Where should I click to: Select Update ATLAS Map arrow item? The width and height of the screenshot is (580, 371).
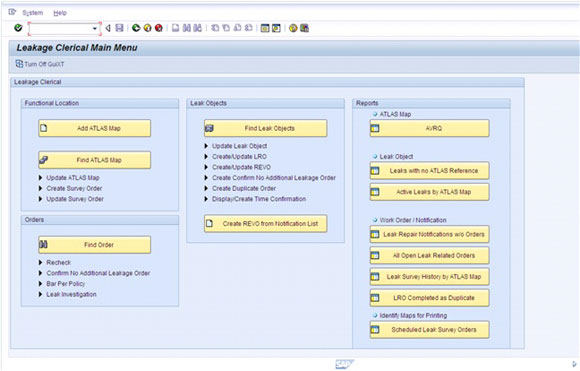coord(69,178)
